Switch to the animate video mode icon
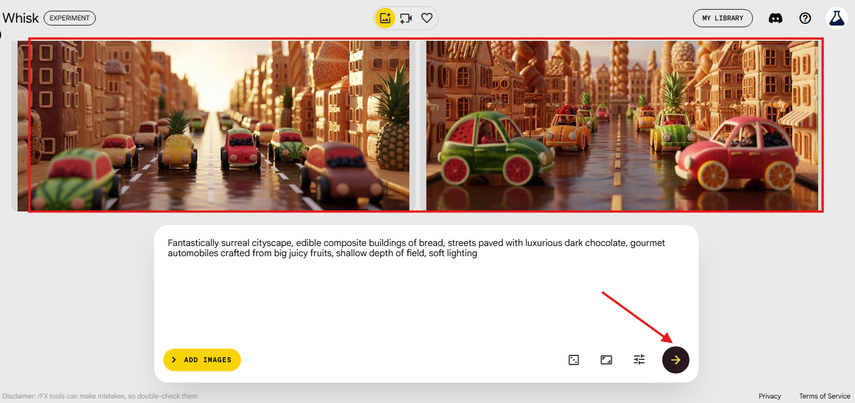855x403 pixels. pos(406,18)
